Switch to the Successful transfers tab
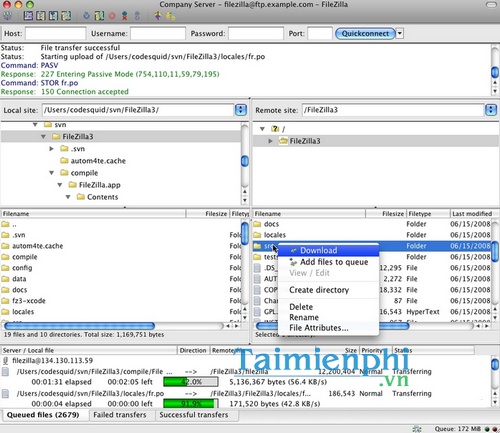Viewport: 500px width, 433px height. coord(194,415)
